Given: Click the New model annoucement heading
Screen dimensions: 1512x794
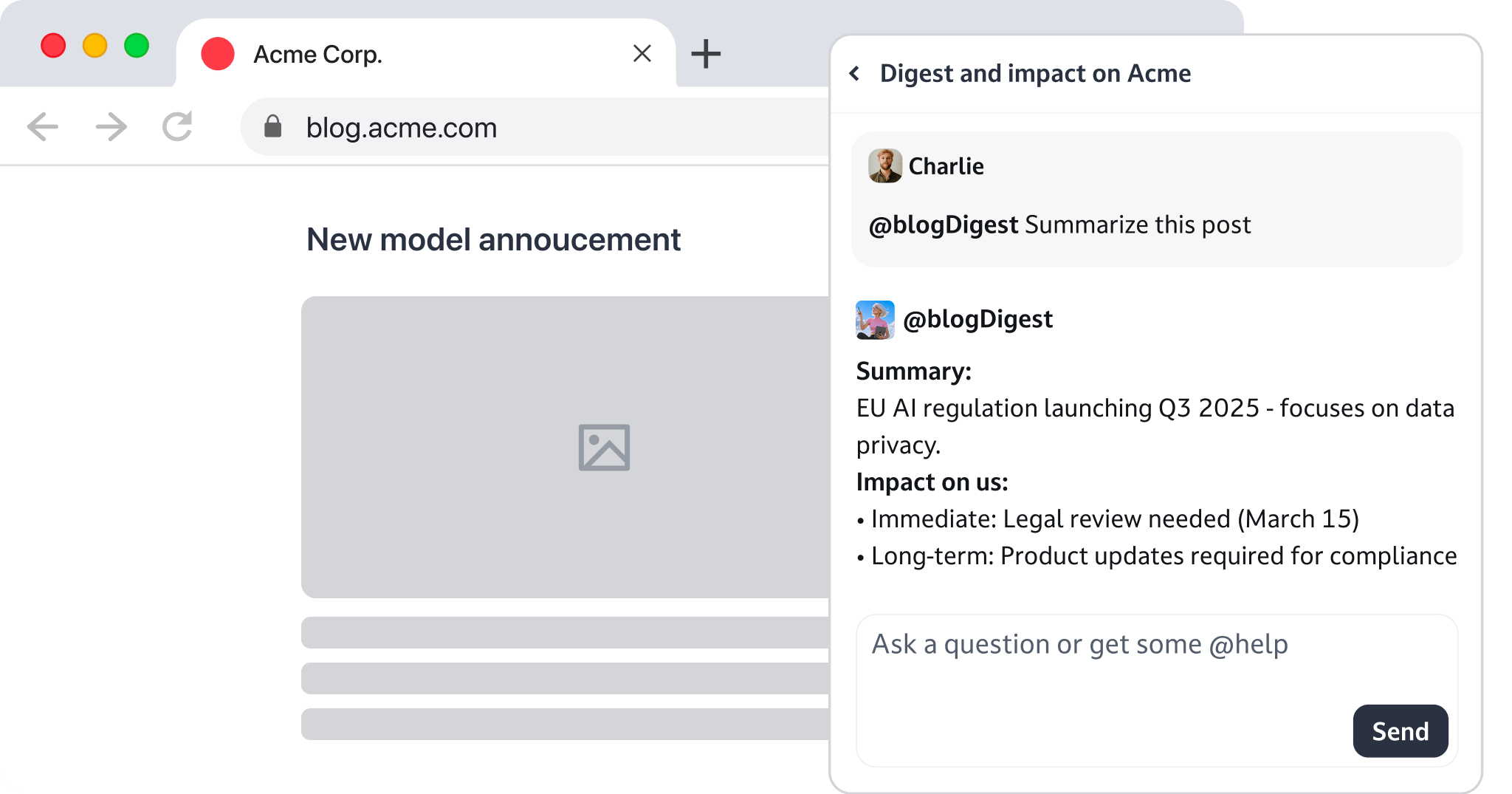Looking at the screenshot, I should tap(493, 240).
